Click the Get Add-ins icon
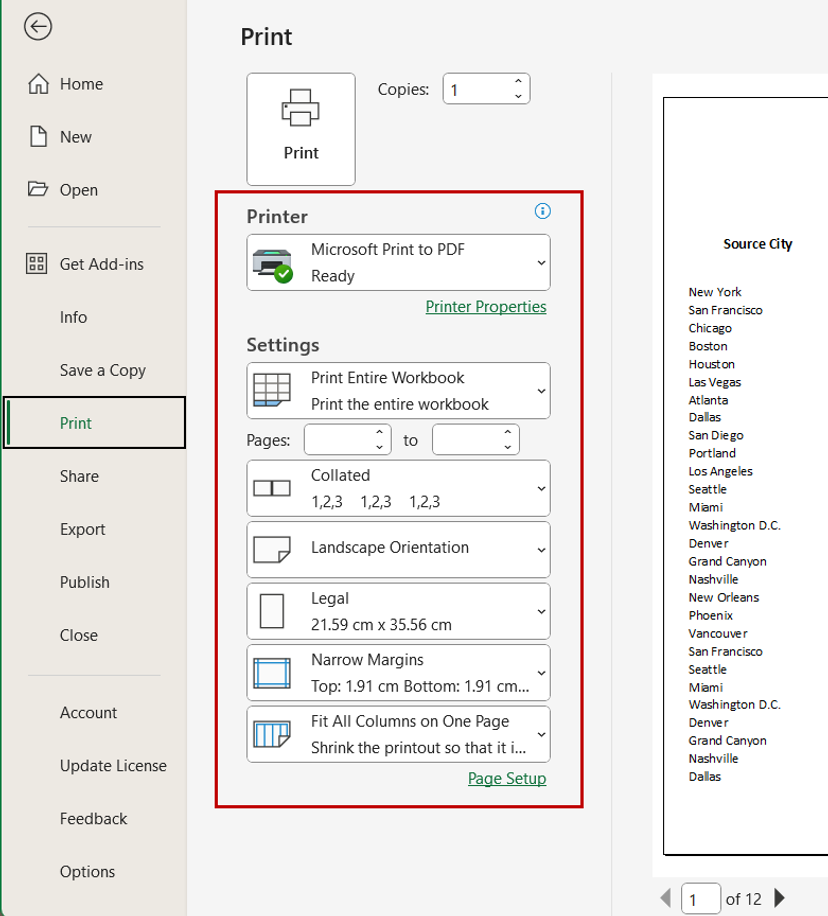Viewport: 828px width, 916px height. coord(36,264)
